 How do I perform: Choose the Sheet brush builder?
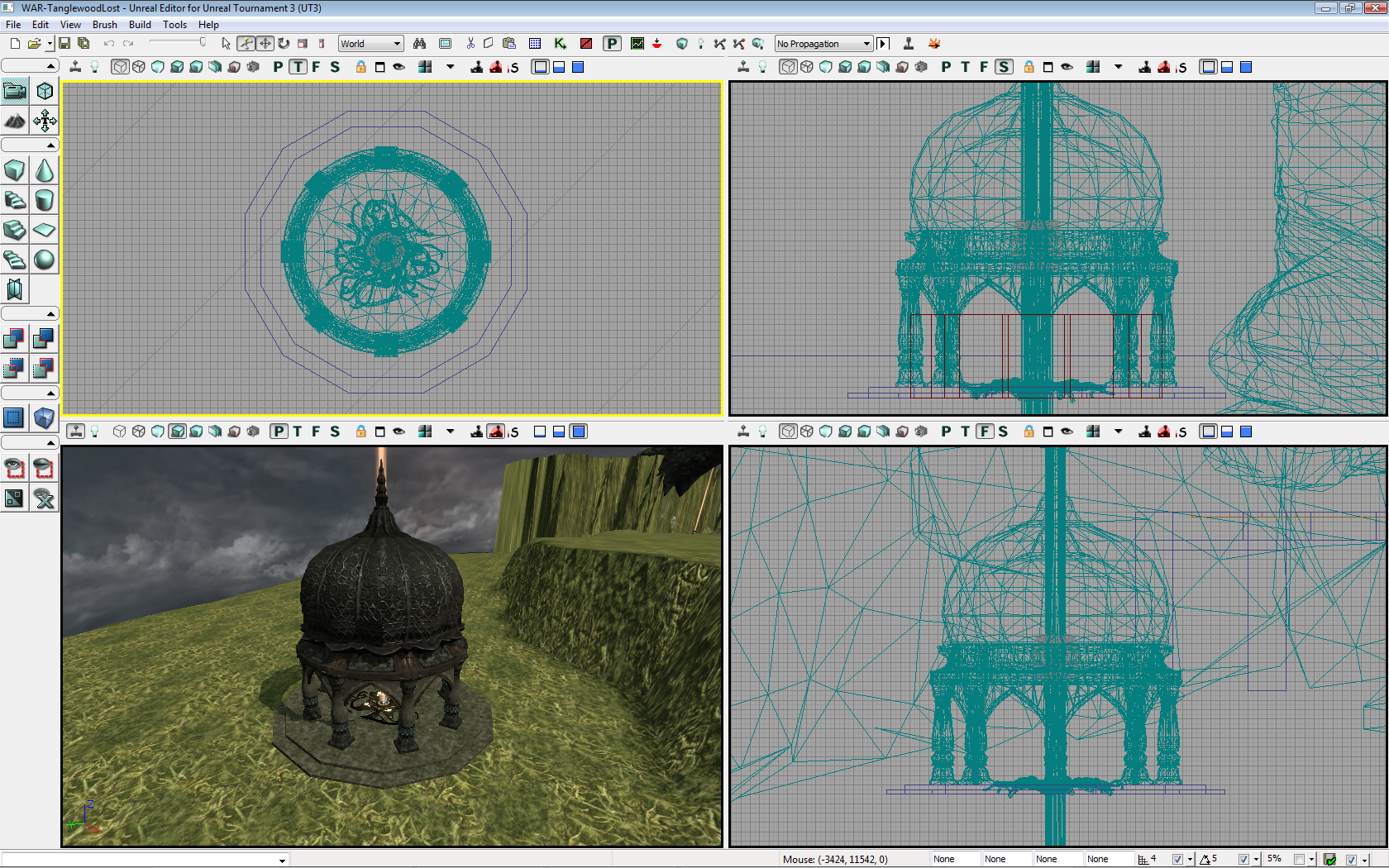45,230
